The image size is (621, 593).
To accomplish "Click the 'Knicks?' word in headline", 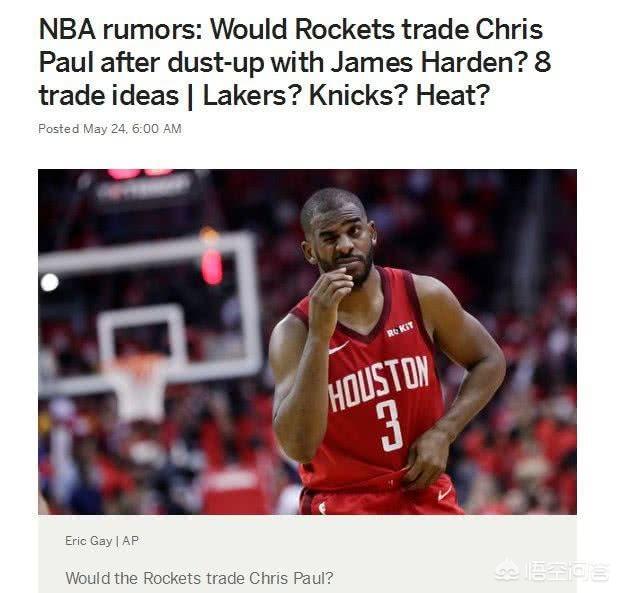I will (358, 95).
